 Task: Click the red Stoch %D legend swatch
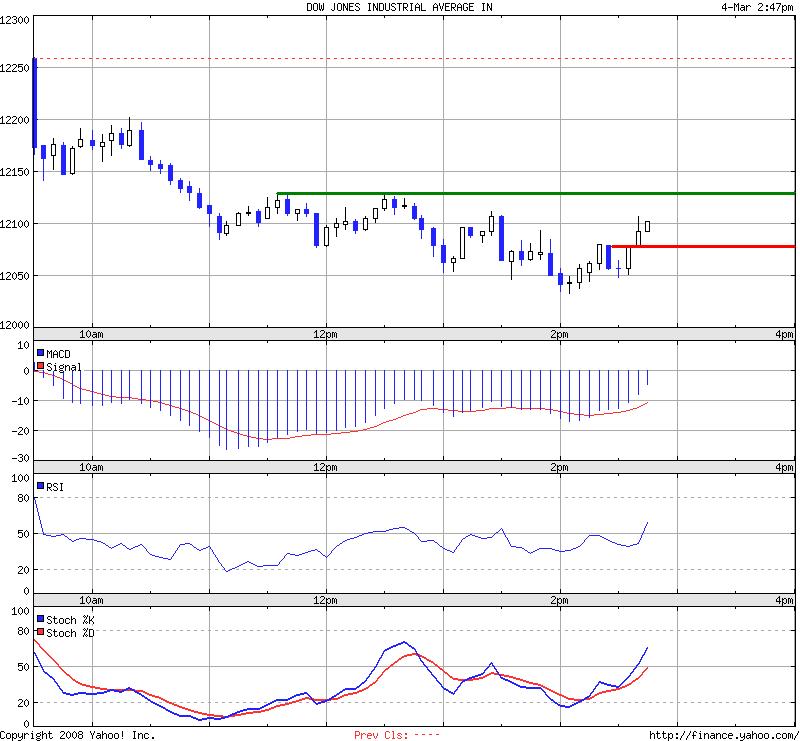click(x=40, y=632)
